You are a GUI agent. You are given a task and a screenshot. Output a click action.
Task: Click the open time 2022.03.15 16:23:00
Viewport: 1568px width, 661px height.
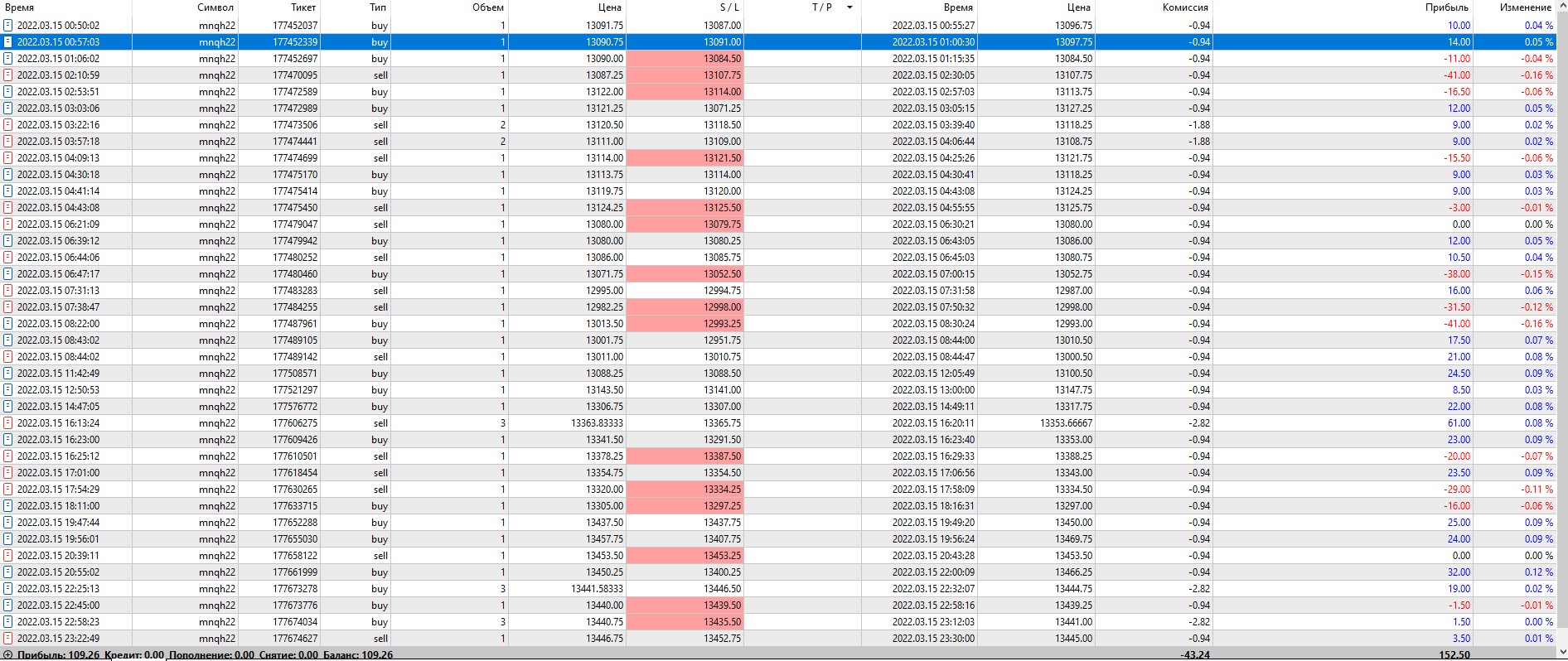[58, 440]
